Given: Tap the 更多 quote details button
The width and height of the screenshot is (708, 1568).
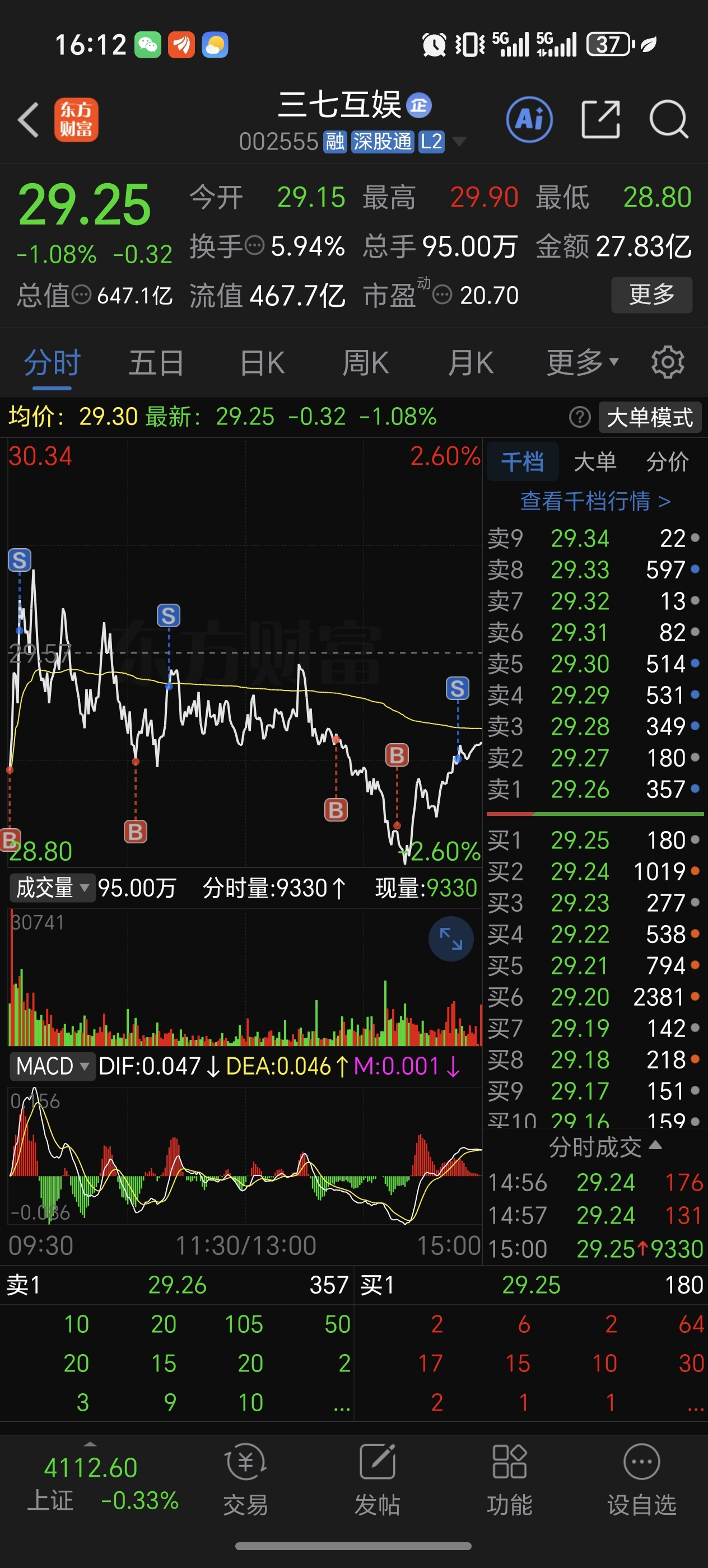Looking at the screenshot, I should [651, 295].
